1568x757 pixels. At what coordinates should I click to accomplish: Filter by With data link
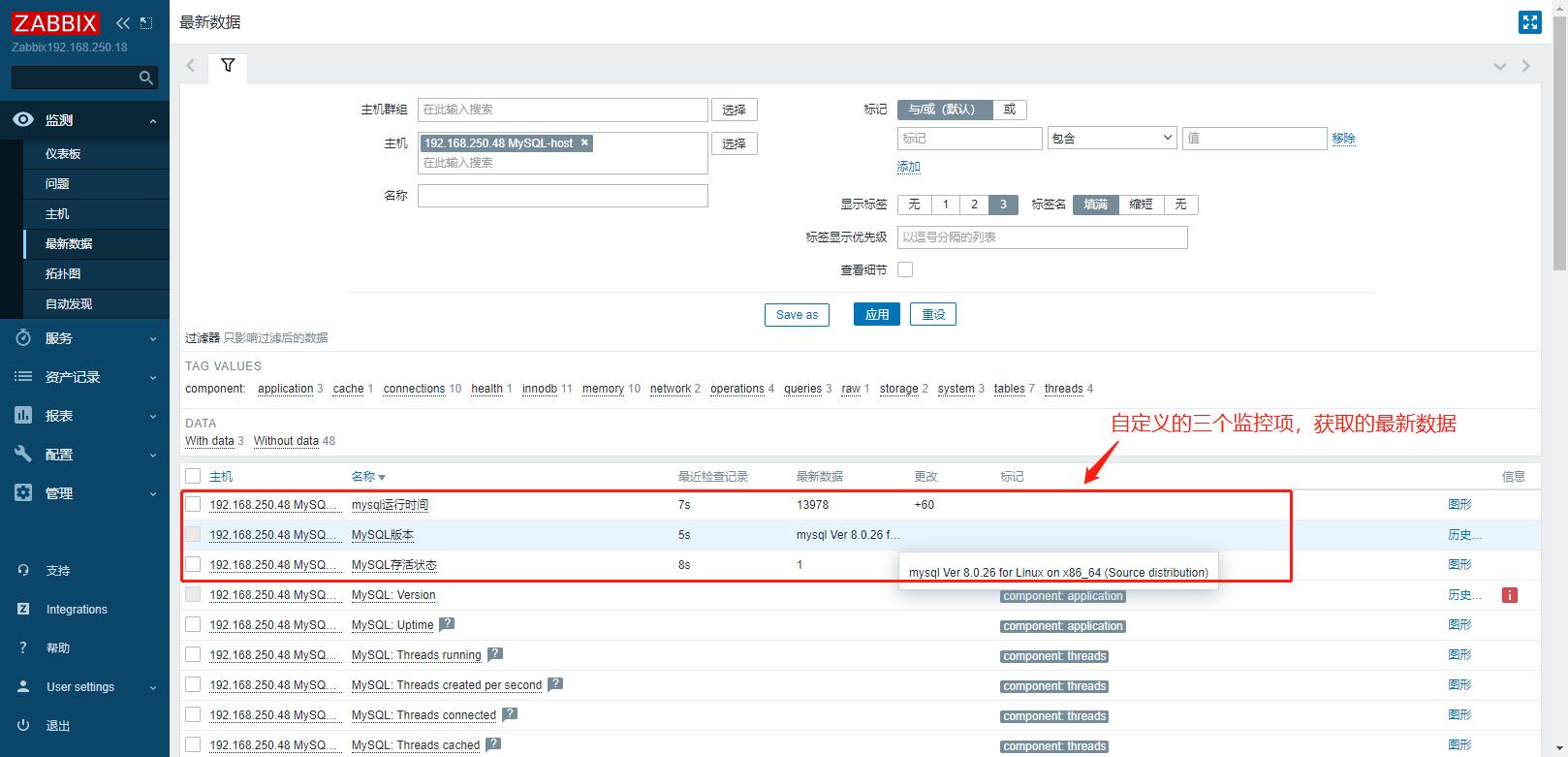coord(209,441)
